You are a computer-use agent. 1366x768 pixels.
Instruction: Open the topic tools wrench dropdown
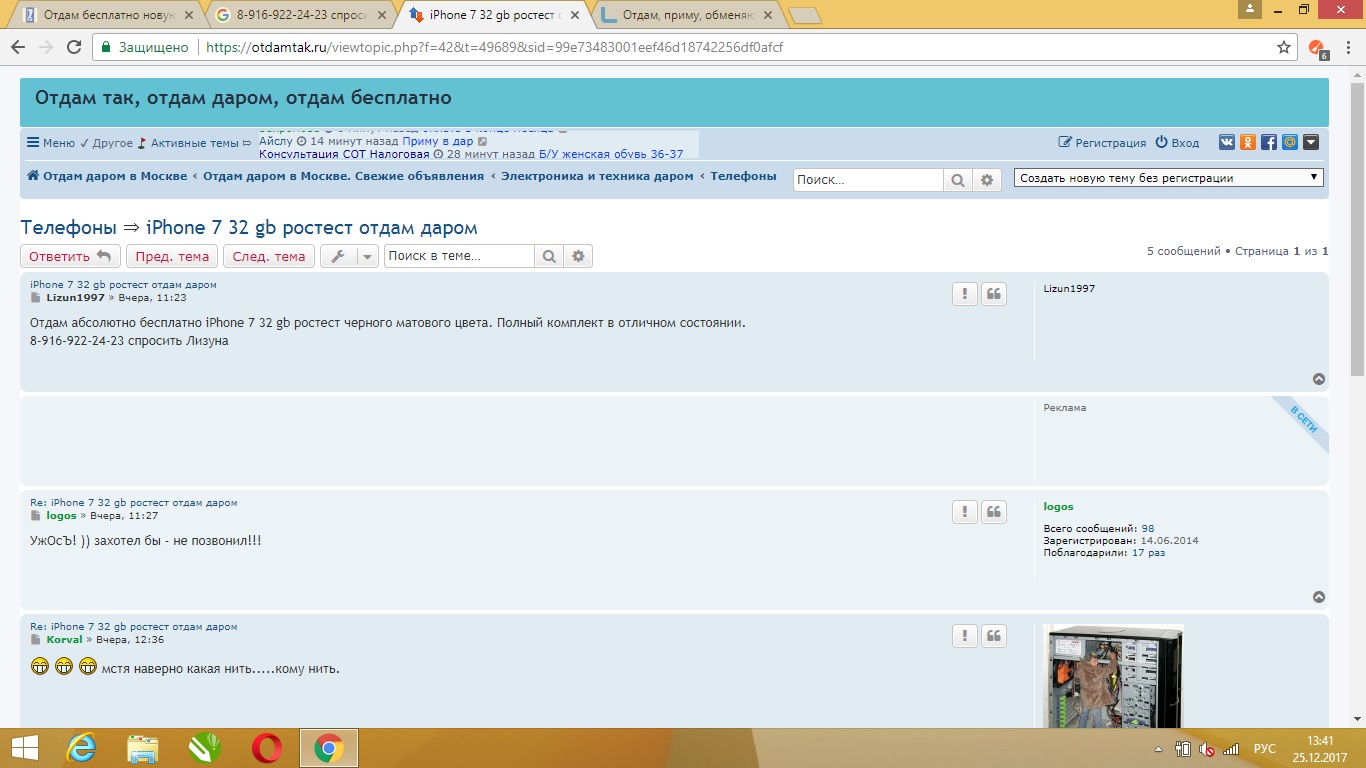[x=349, y=256]
